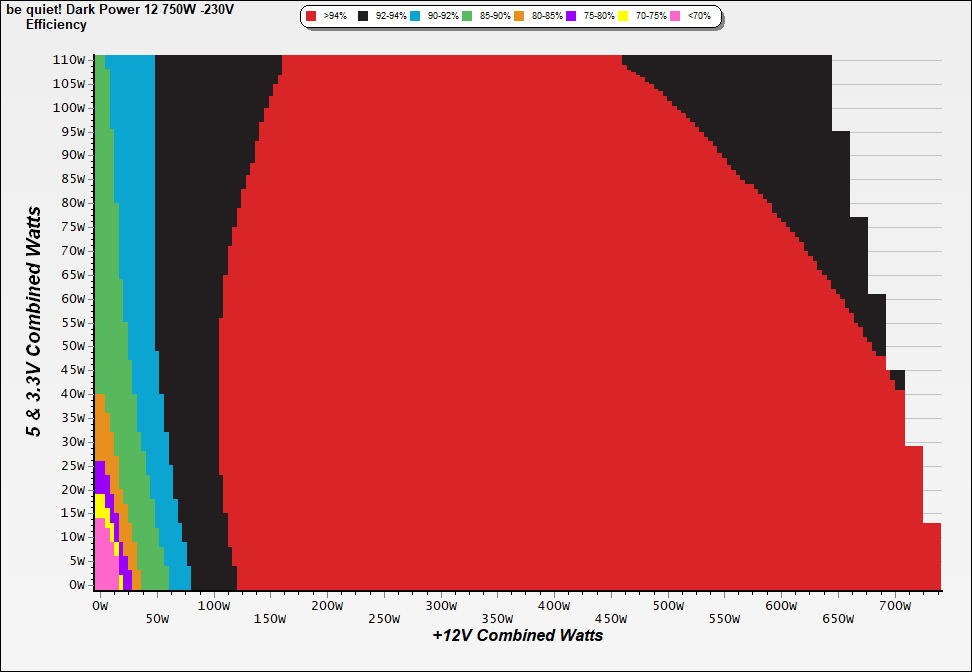Click the '20W' y-axis label
This screenshot has width=972, height=672.
point(73,490)
